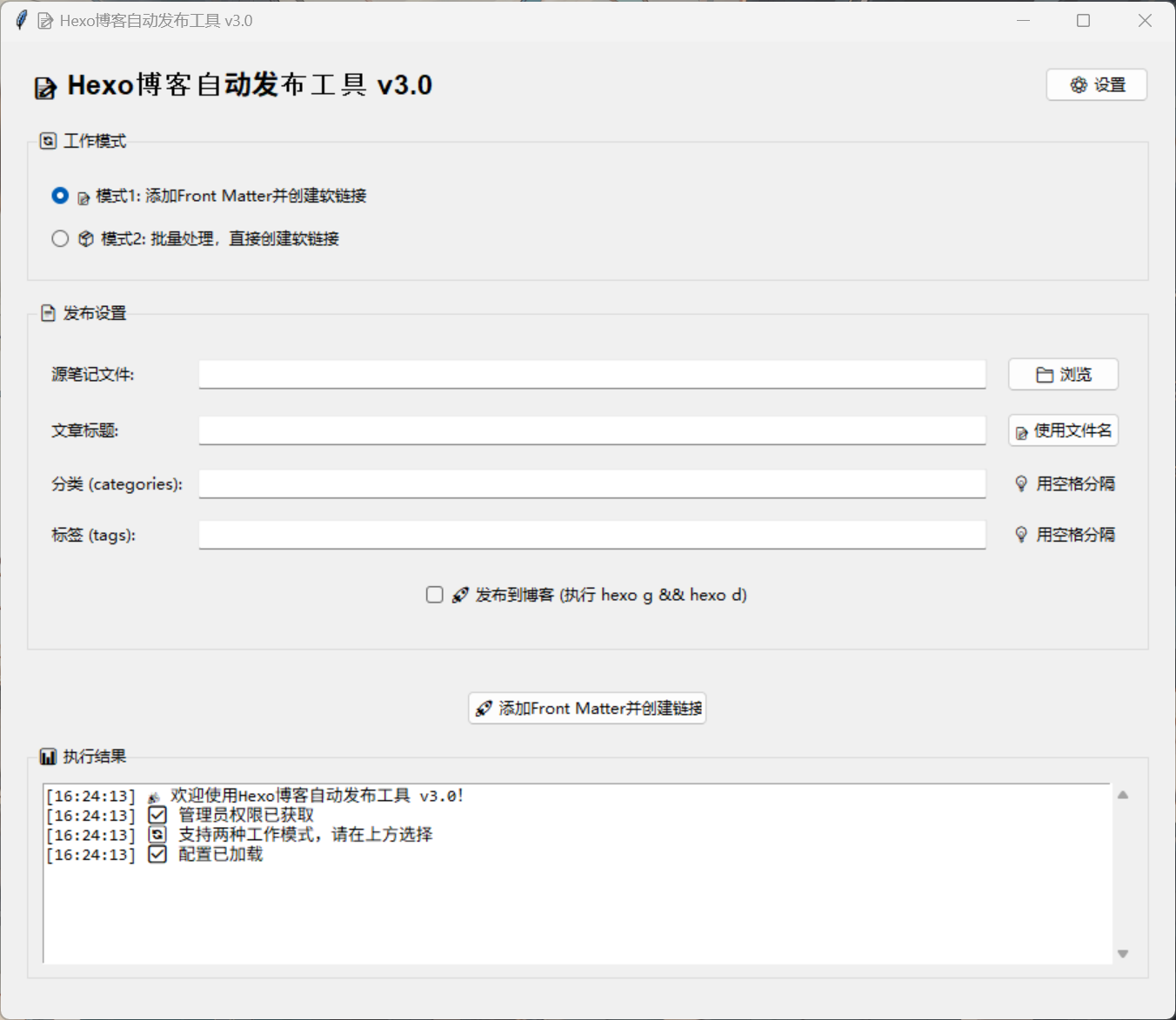Click the feather app icon in title bar
The image size is (1176, 1020).
click(x=21, y=20)
